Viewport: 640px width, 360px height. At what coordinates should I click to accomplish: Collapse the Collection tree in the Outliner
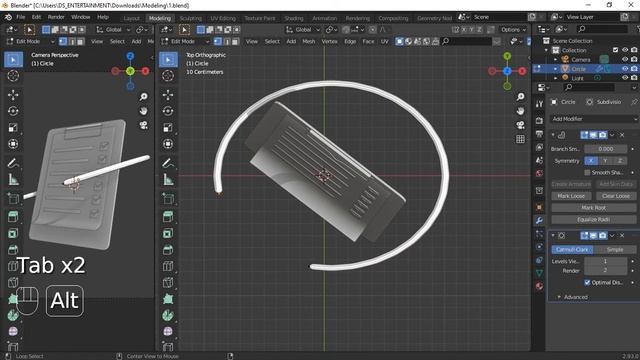tap(547, 50)
